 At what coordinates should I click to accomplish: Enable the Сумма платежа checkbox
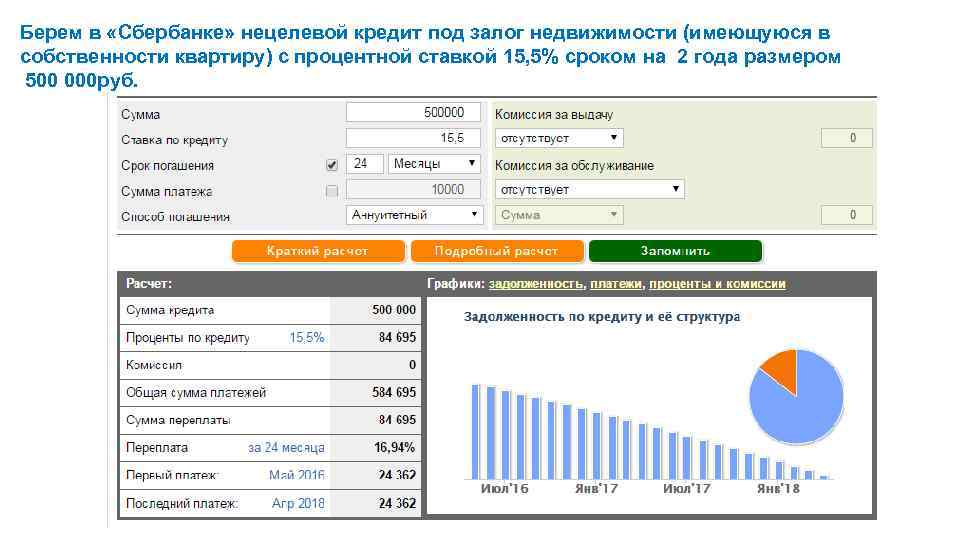click(332, 191)
